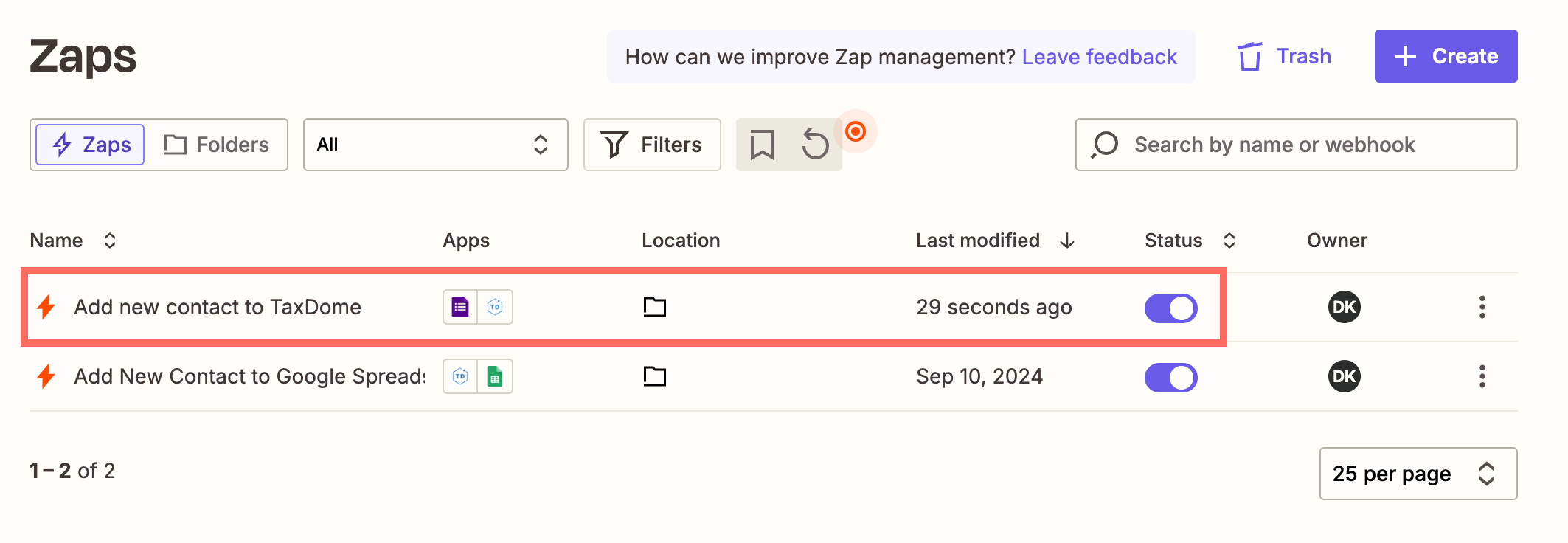The height and width of the screenshot is (543, 1568).
Task: Turn off the Add new contact to TaxDome zap
Action: [x=1170, y=308]
